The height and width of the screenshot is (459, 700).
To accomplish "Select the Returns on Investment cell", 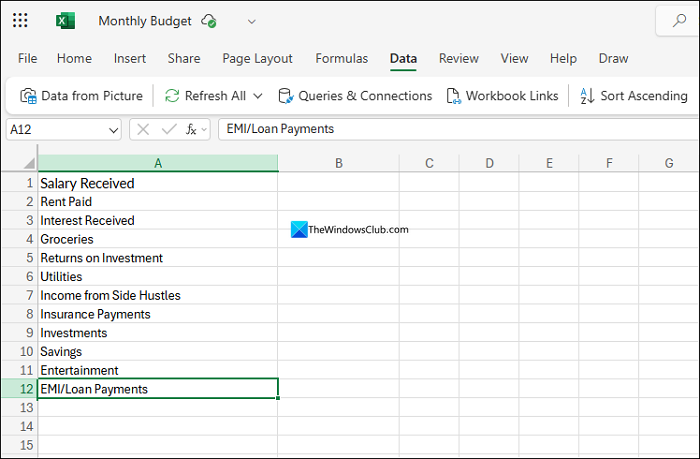I will pyautogui.click(x=158, y=258).
